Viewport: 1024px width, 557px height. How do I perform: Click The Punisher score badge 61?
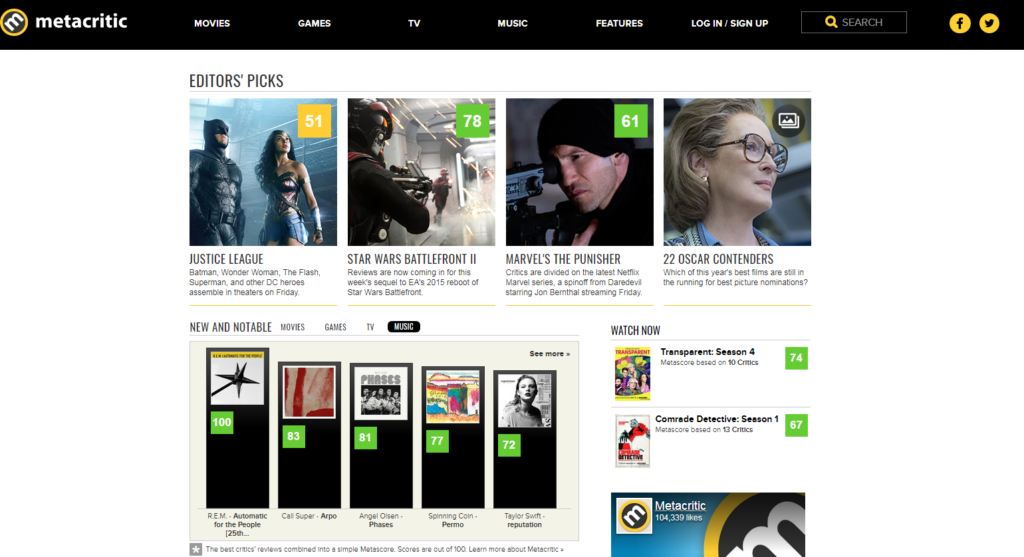(630, 121)
